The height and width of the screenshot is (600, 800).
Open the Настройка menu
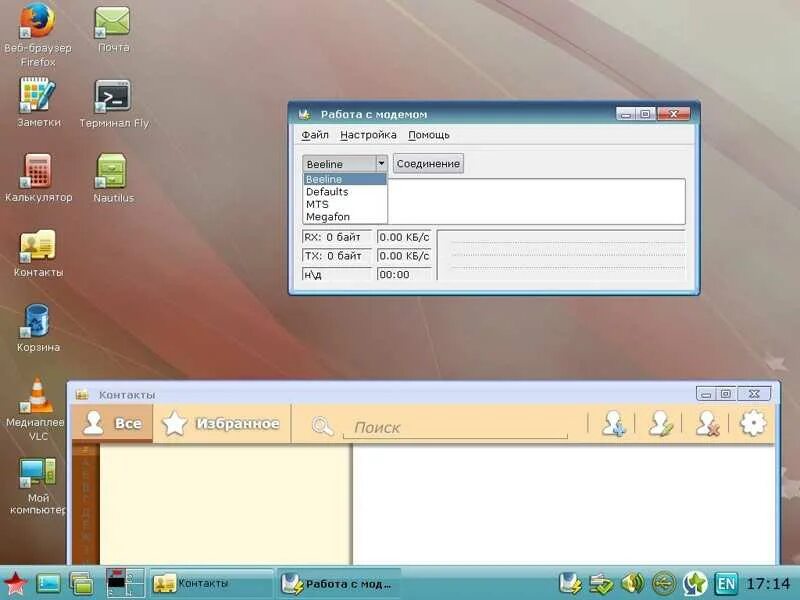point(368,135)
